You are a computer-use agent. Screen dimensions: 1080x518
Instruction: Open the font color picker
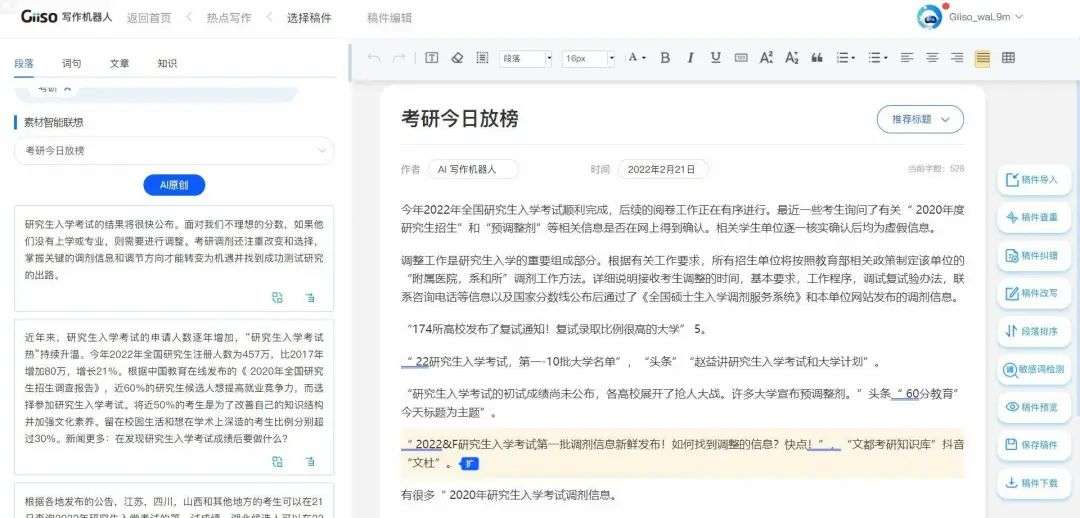tap(636, 58)
